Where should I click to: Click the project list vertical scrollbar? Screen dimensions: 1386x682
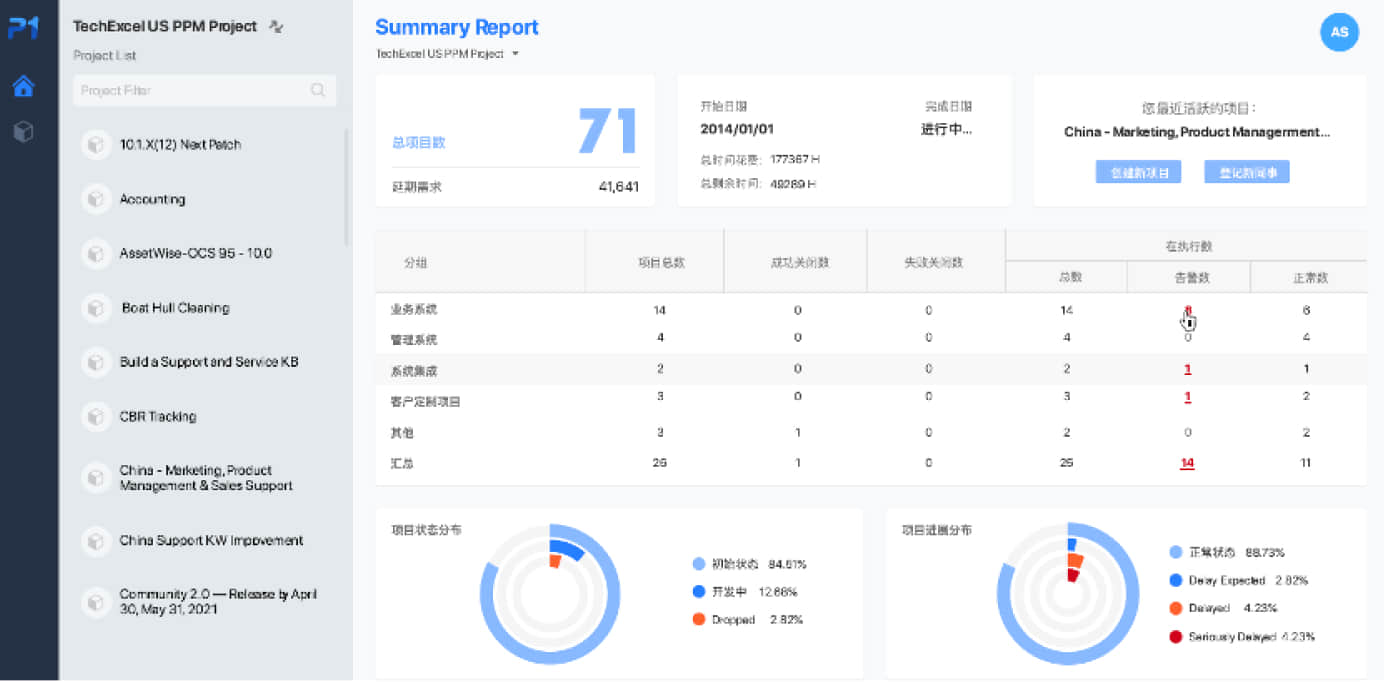(x=347, y=188)
